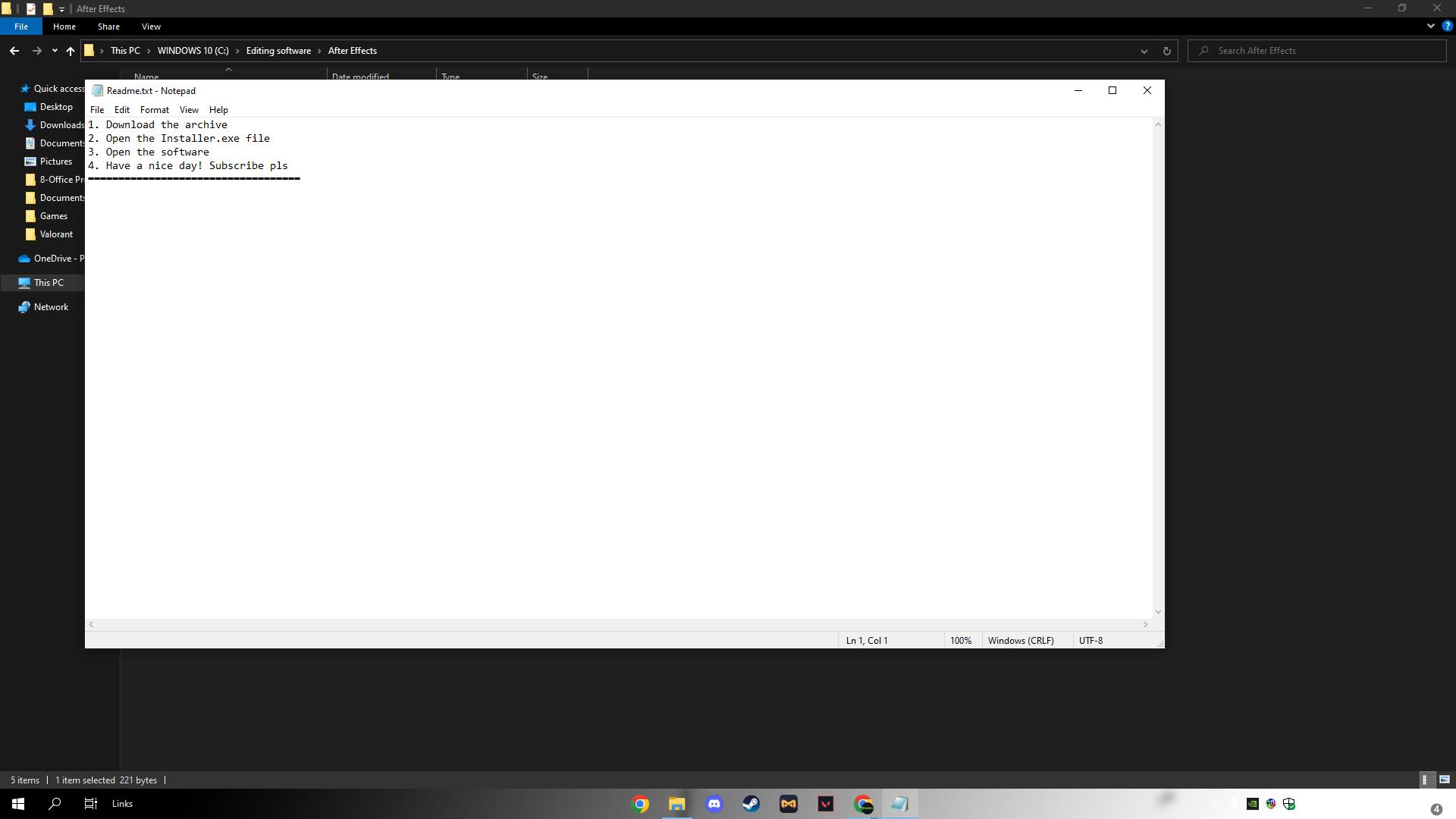Click the Task View icon
The height and width of the screenshot is (819, 1456).
pyautogui.click(x=90, y=804)
